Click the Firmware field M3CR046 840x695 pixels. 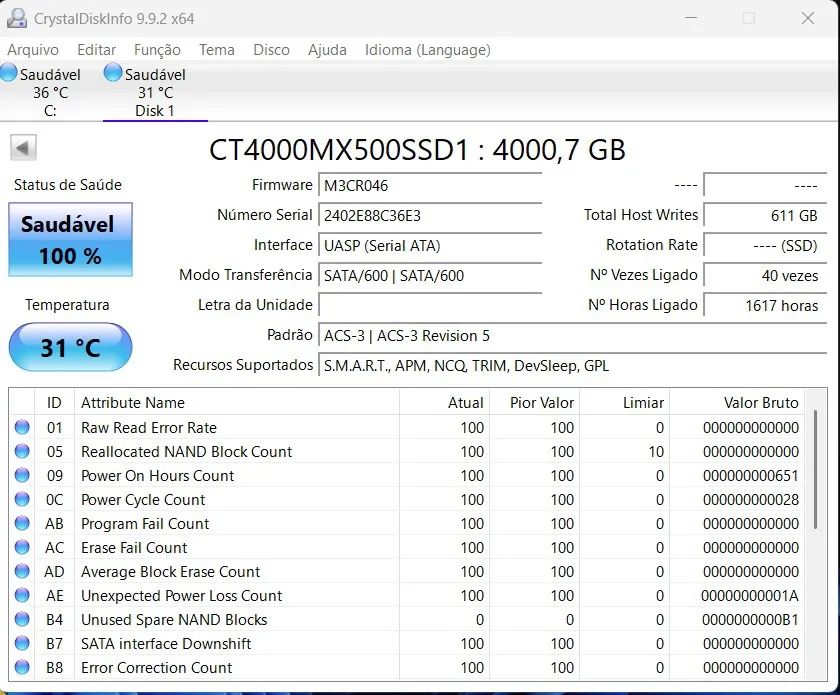pyautogui.click(x=430, y=185)
